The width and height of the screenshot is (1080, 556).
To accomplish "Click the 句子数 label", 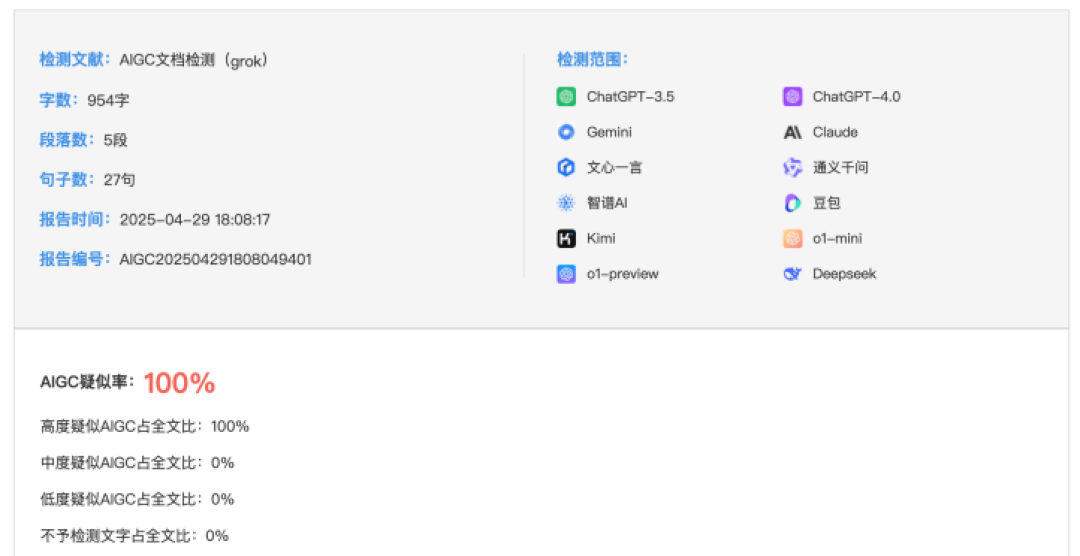I will pyautogui.click(x=67, y=179).
